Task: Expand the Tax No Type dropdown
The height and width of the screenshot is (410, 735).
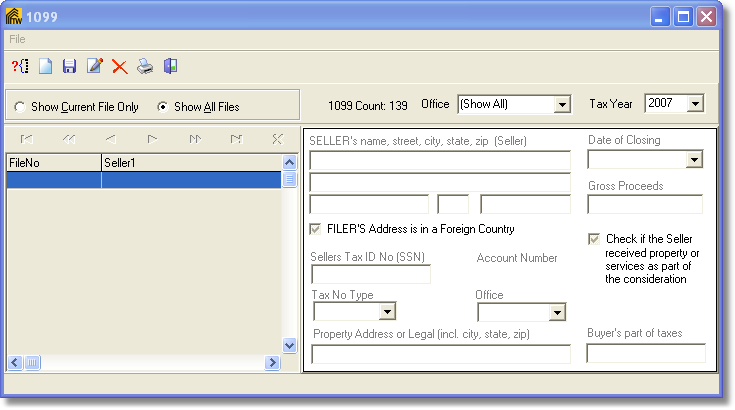Action: pos(388,312)
